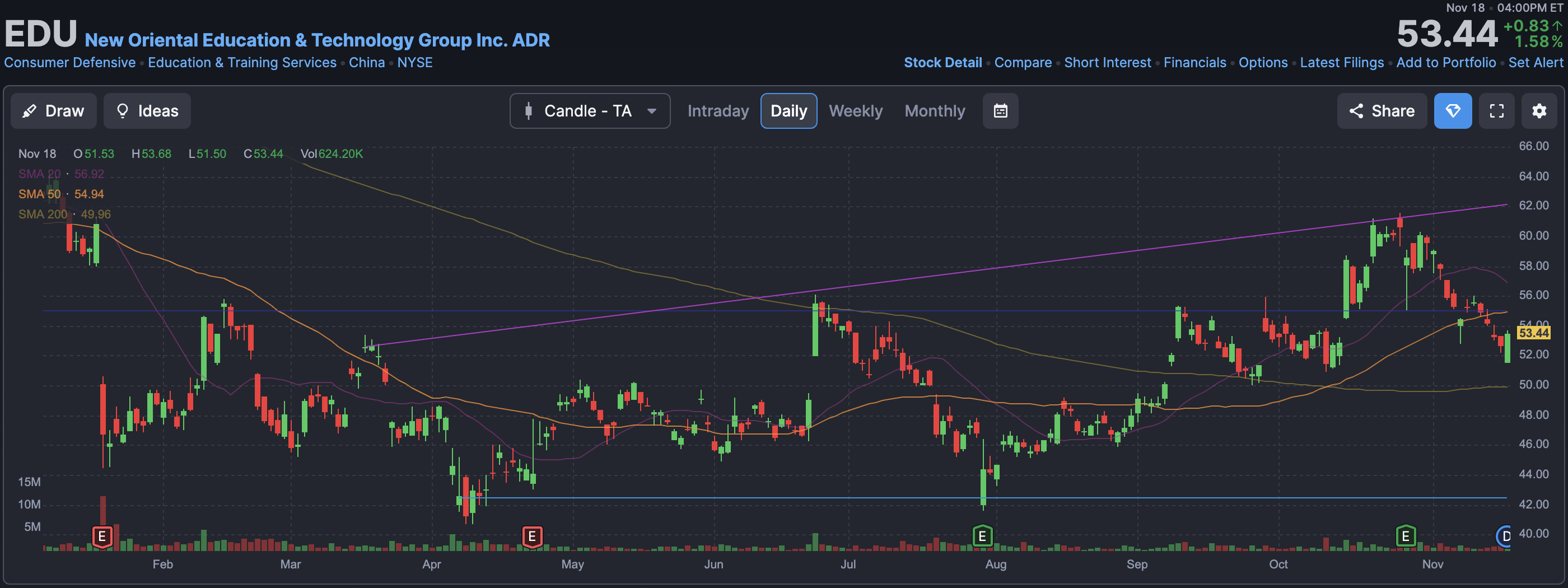Open the Stock Detail link
Screen dimensions: 1568x588
942,63
